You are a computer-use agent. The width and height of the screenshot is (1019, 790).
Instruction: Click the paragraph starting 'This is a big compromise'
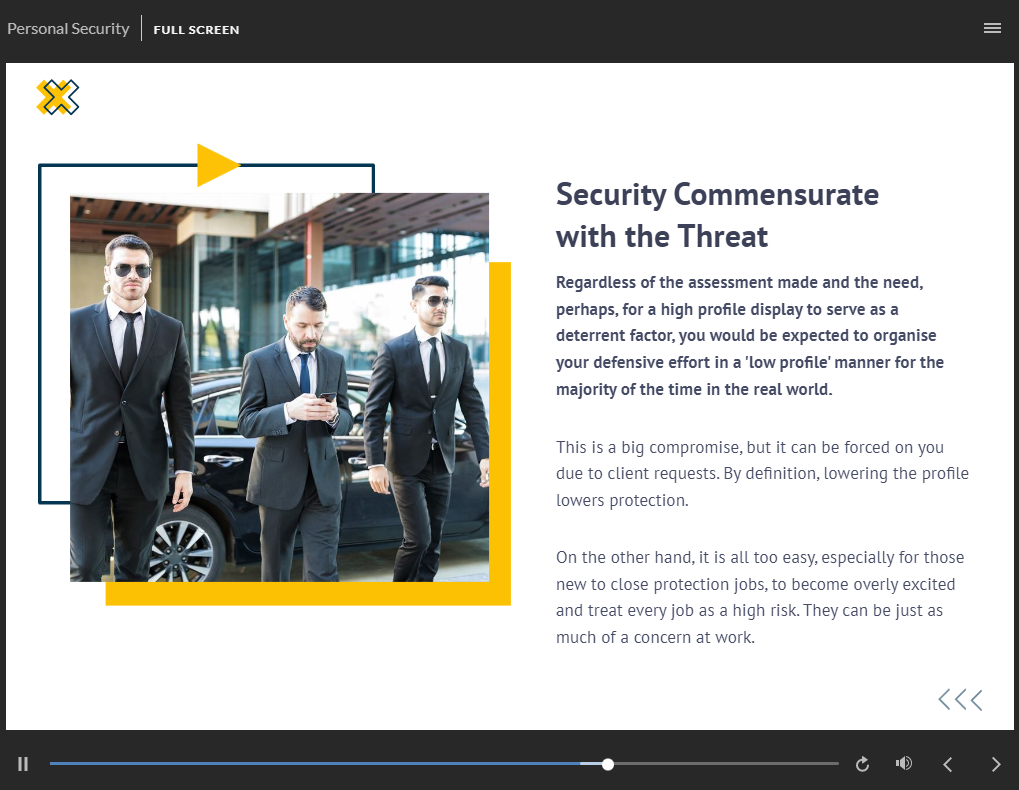[x=762, y=473]
